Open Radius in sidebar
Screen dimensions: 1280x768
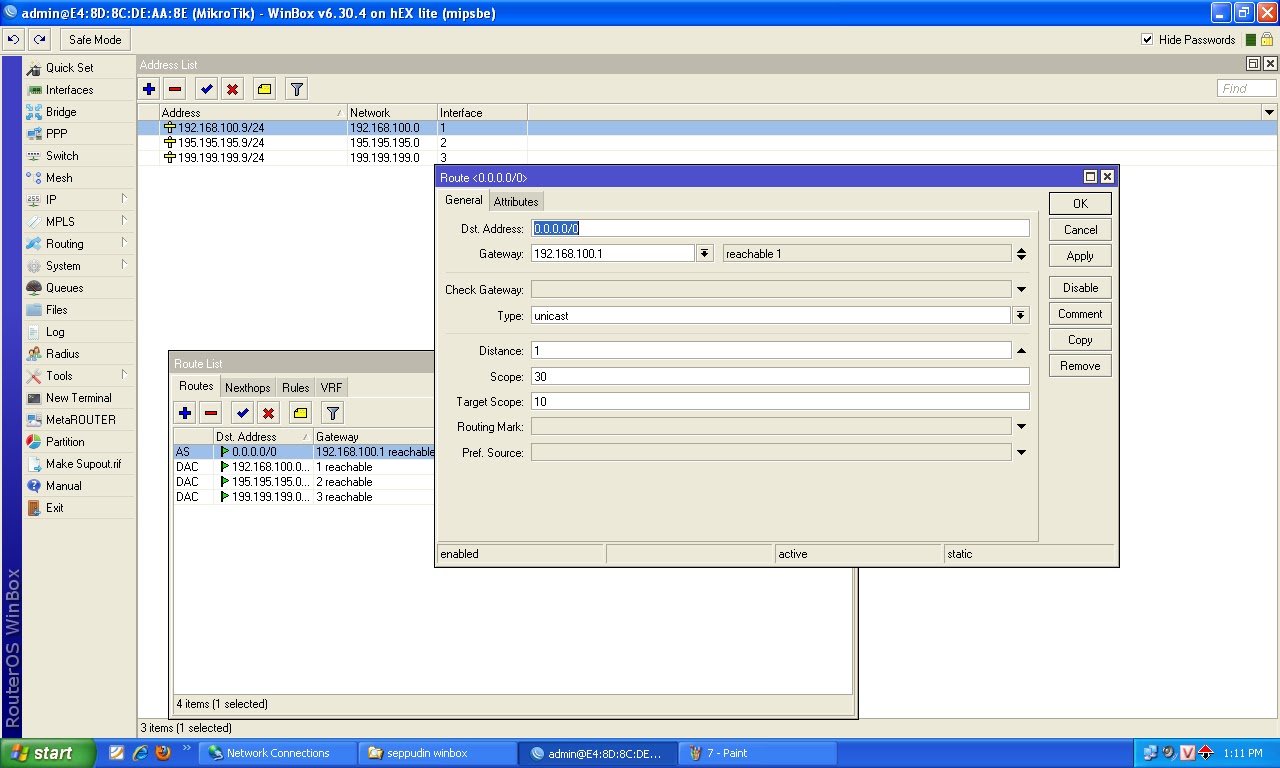[x=79, y=354]
